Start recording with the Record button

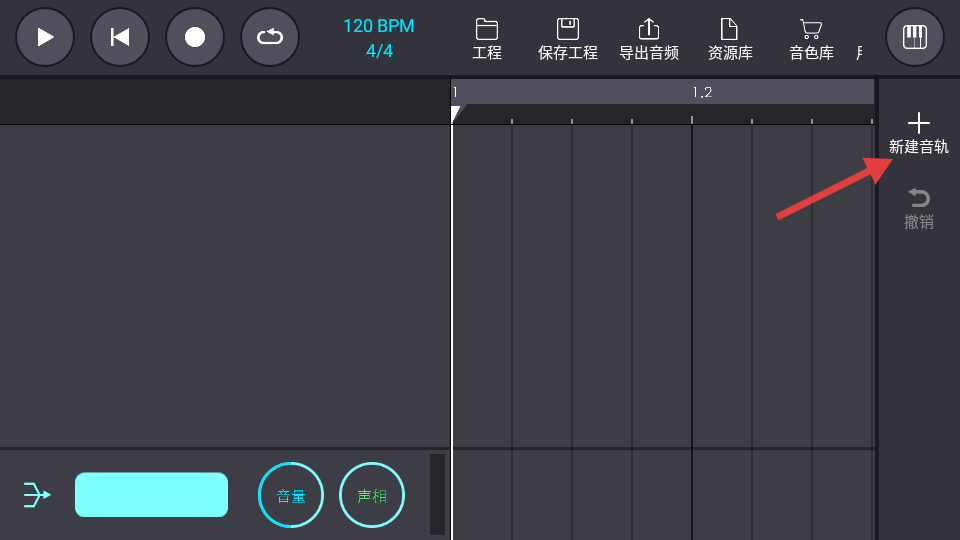click(x=195, y=37)
